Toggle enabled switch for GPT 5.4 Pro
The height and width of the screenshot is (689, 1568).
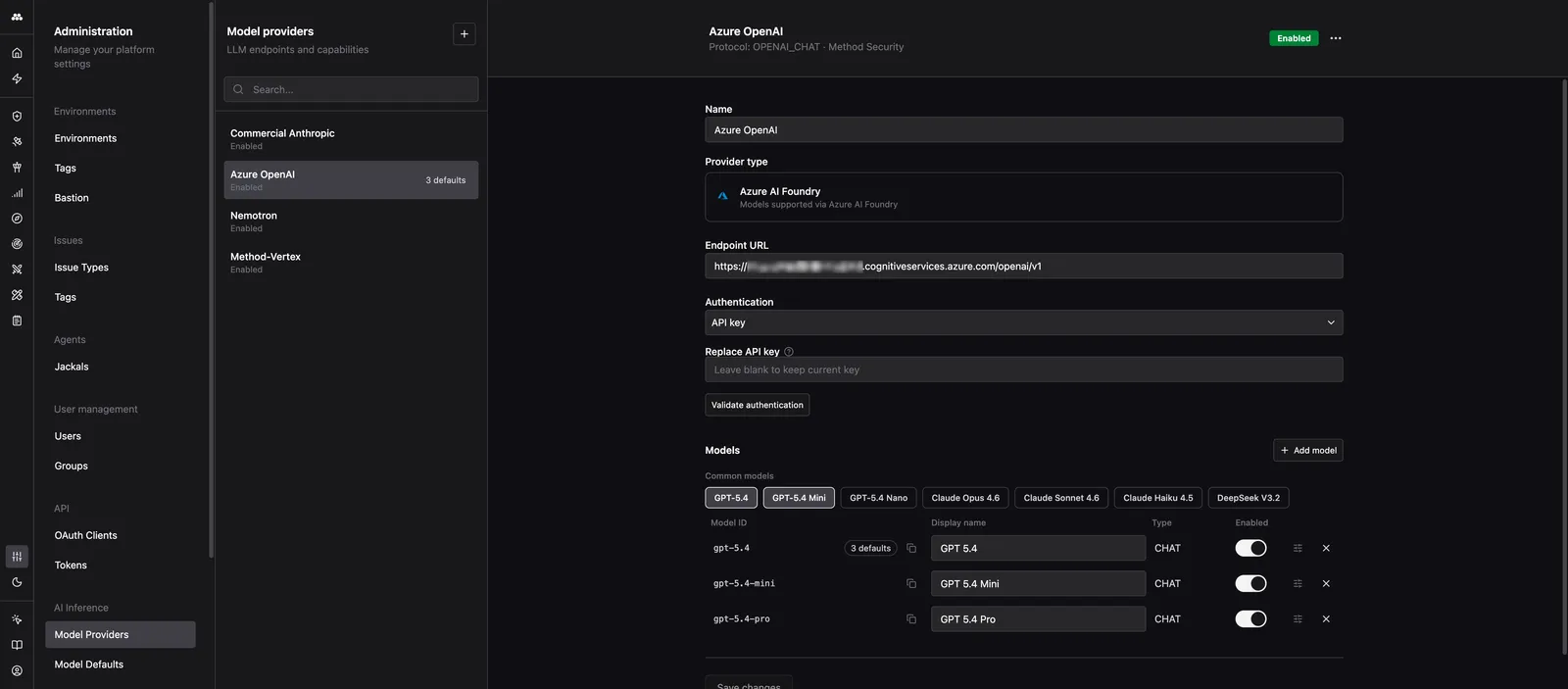click(1250, 619)
